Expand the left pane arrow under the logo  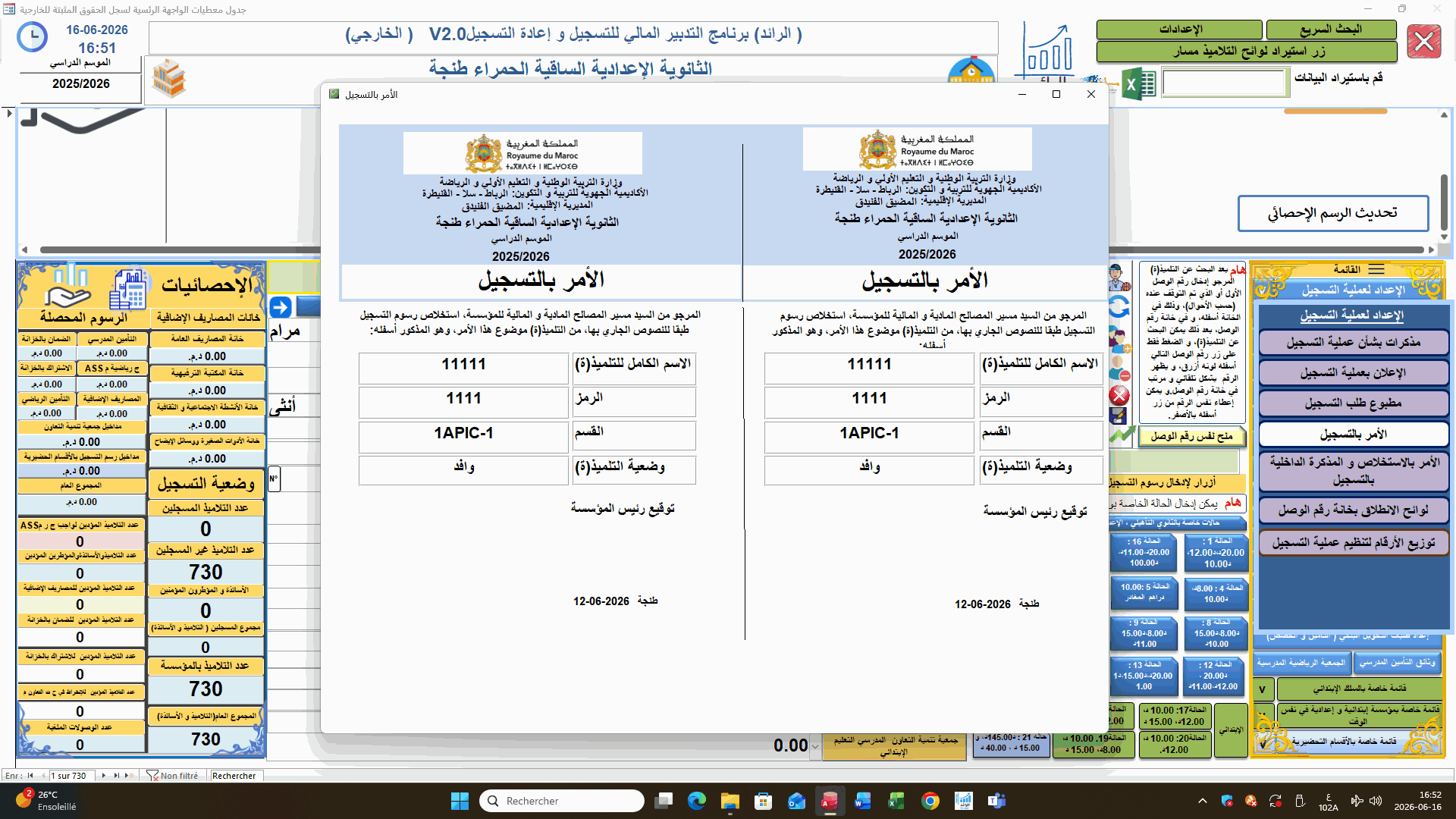(9, 114)
